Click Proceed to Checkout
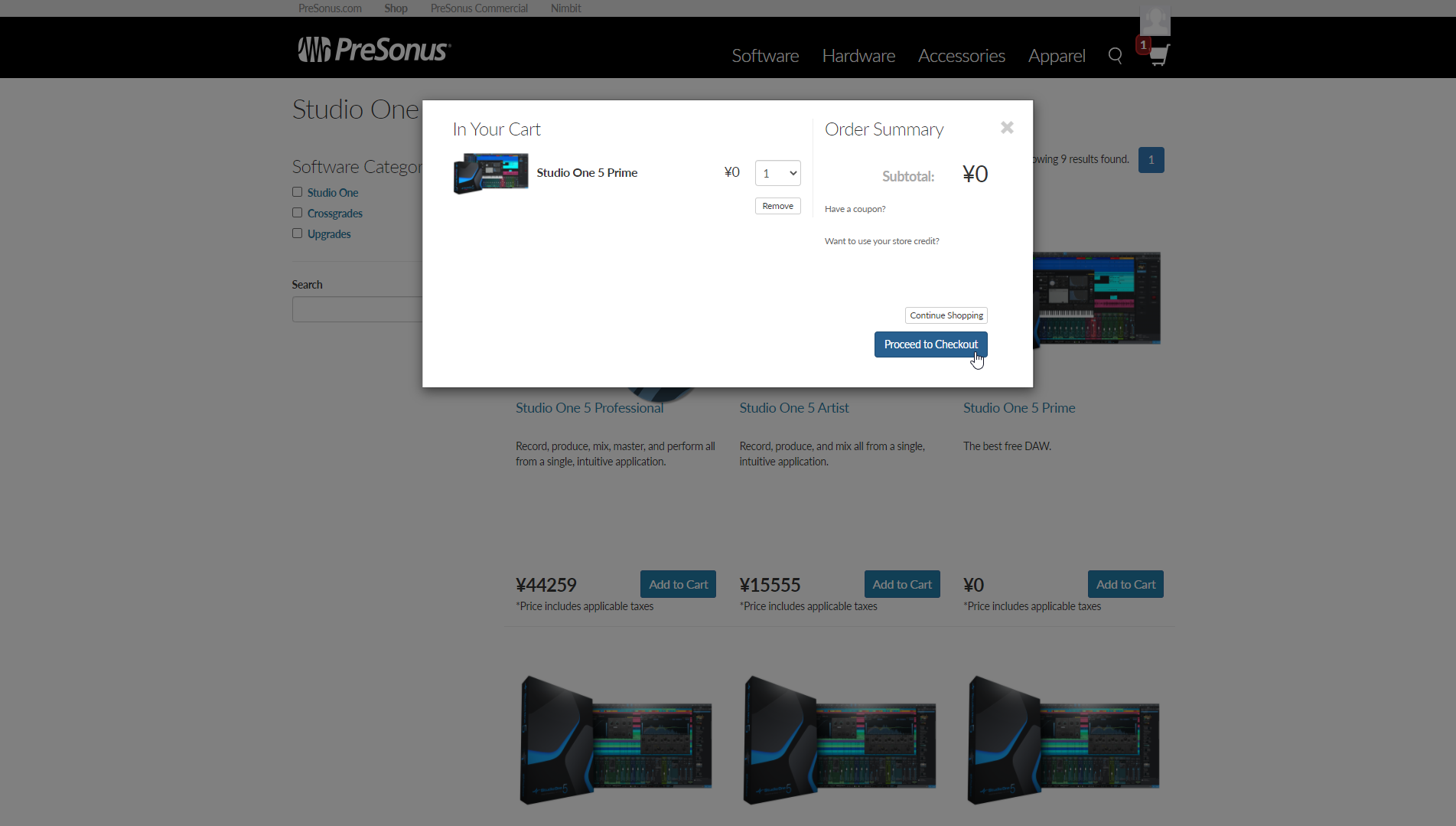 click(x=930, y=344)
